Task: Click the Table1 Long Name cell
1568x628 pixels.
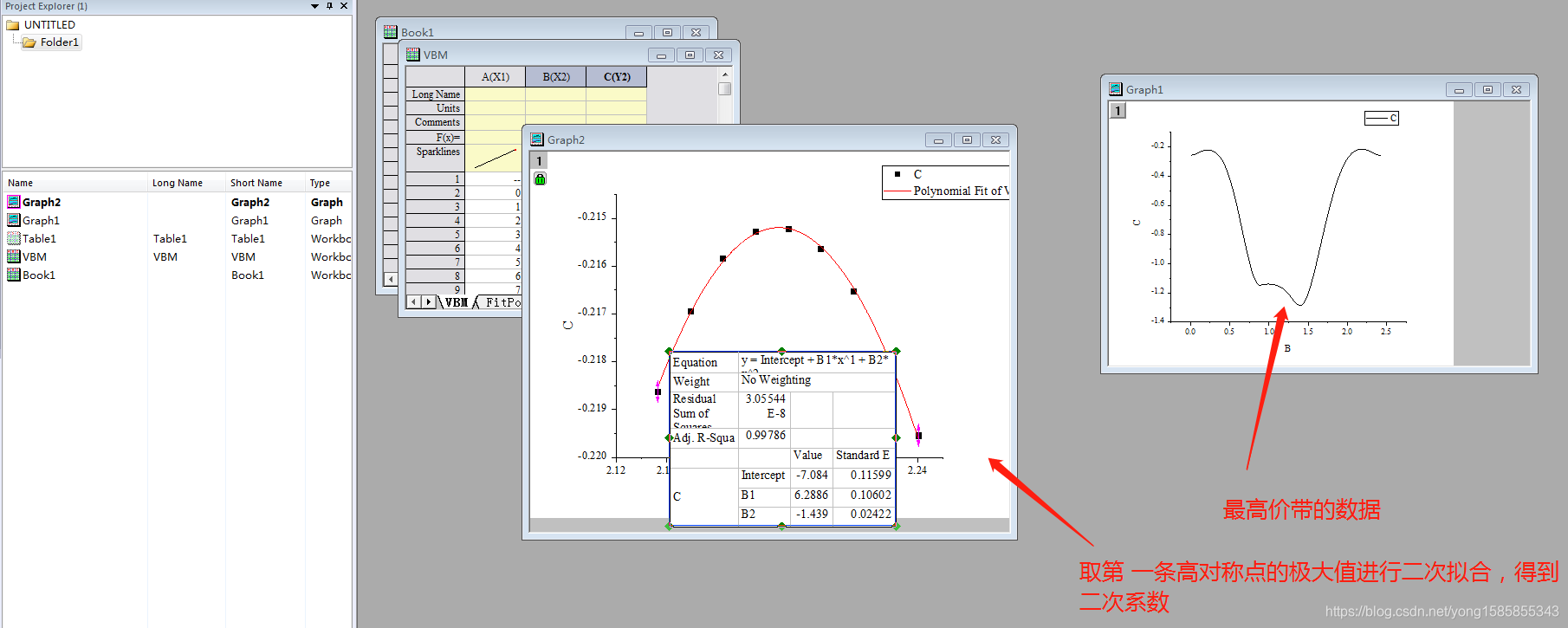Action: pos(171,238)
